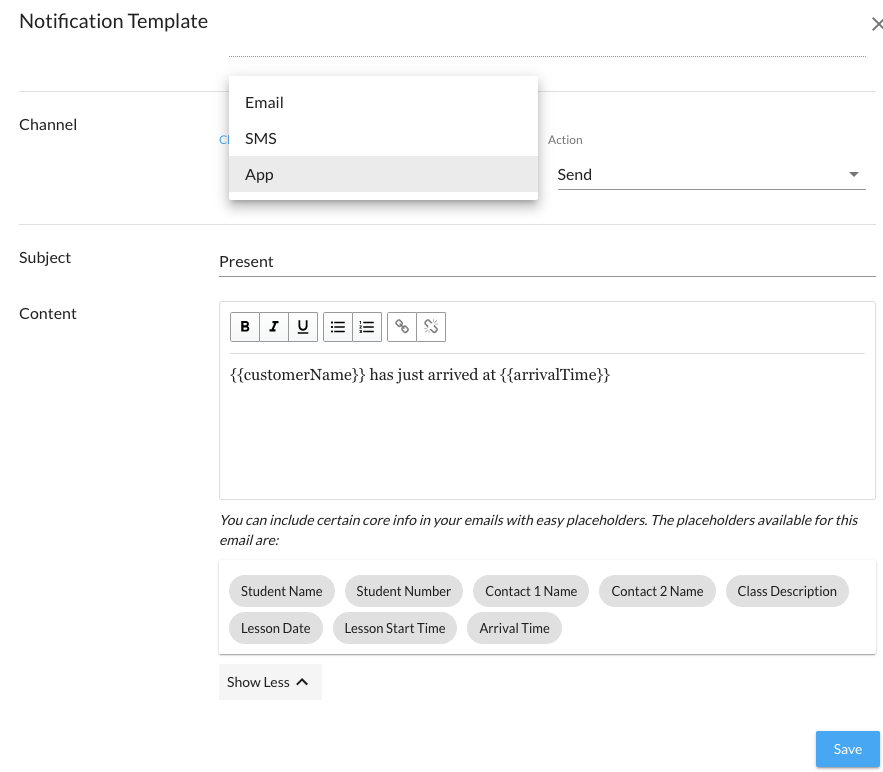Viewport: 883px width, 772px height.
Task: Open the Action dropdown showing Send
Action: (x=710, y=175)
